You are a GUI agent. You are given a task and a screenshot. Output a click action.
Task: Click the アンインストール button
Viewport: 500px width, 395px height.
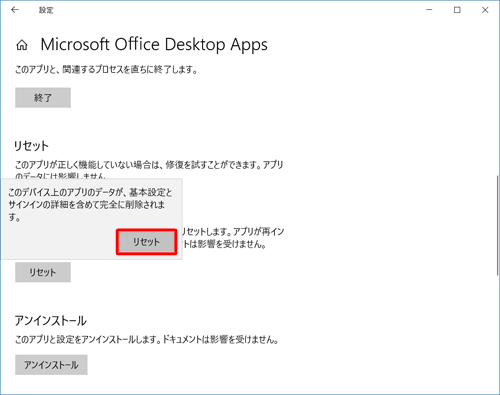pyautogui.click(x=51, y=365)
